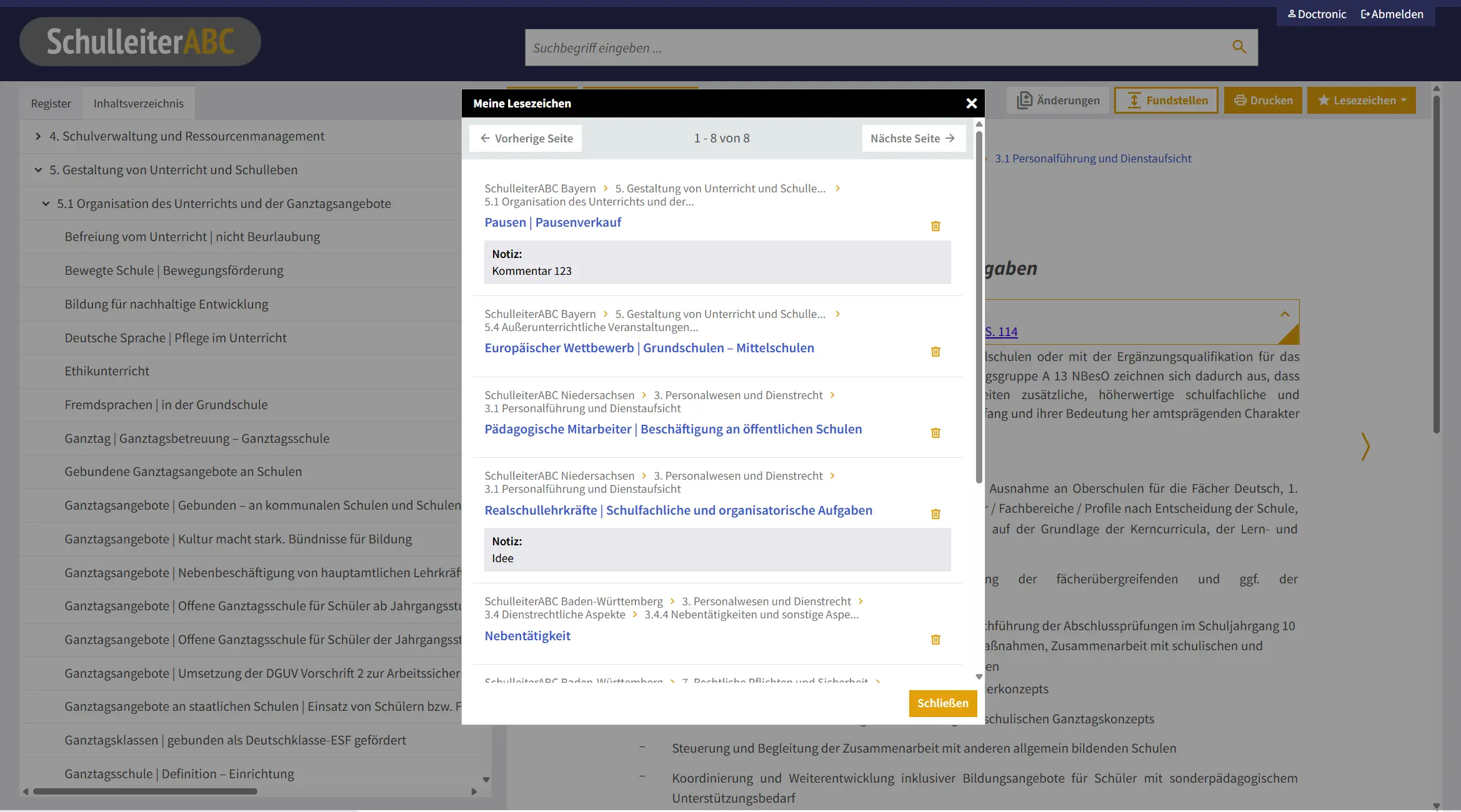The width and height of the screenshot is (1461, 812).
Task: Select Ganztagsangebote | Umsetzung der DGUV Vorschrift 2
Action: pyautogui.click(x=262, y=674)
